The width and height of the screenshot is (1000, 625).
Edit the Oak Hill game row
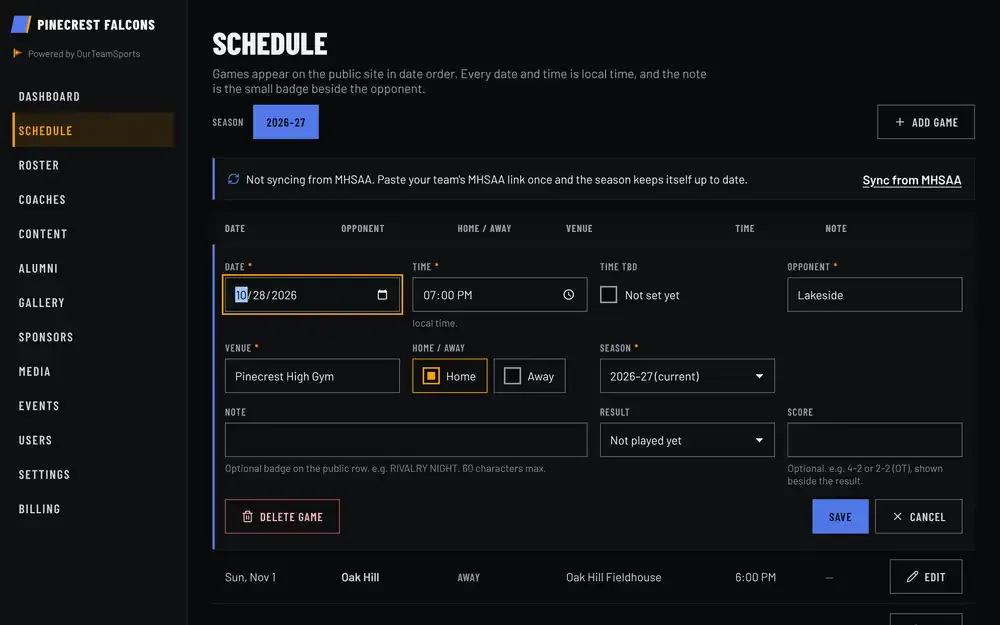tap(925, 577)
